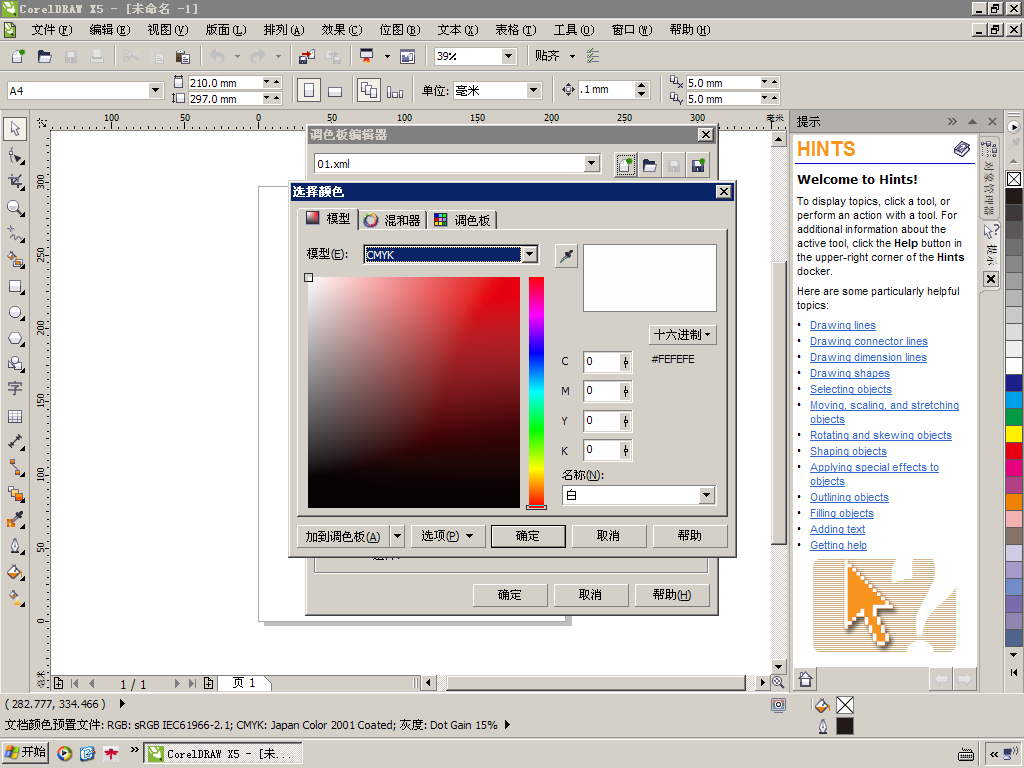Click 加到调色板 button
The width and height of the screenshot is (1024, 768).
click(x=343, y=536)
